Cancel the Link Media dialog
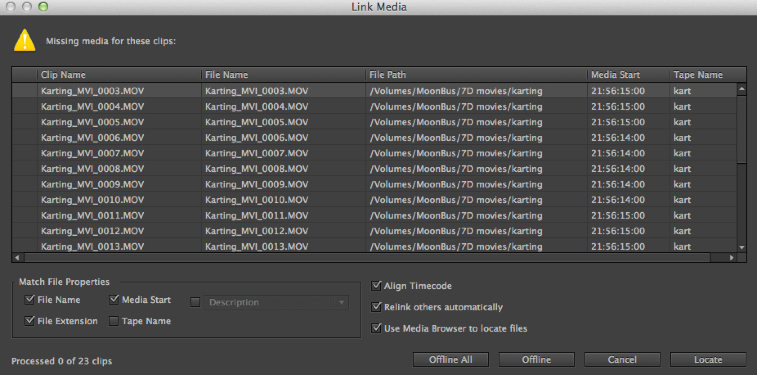This screenshot has height=375, width=757. 622,360
